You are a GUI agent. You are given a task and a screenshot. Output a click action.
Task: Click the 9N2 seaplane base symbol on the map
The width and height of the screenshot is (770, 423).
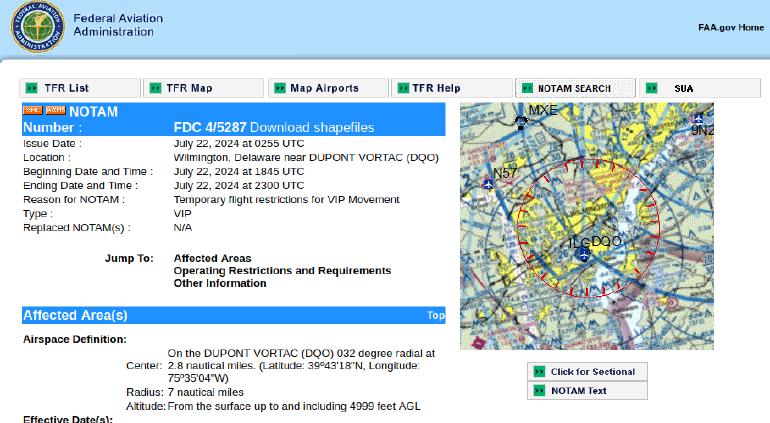(x=698, y=118)
